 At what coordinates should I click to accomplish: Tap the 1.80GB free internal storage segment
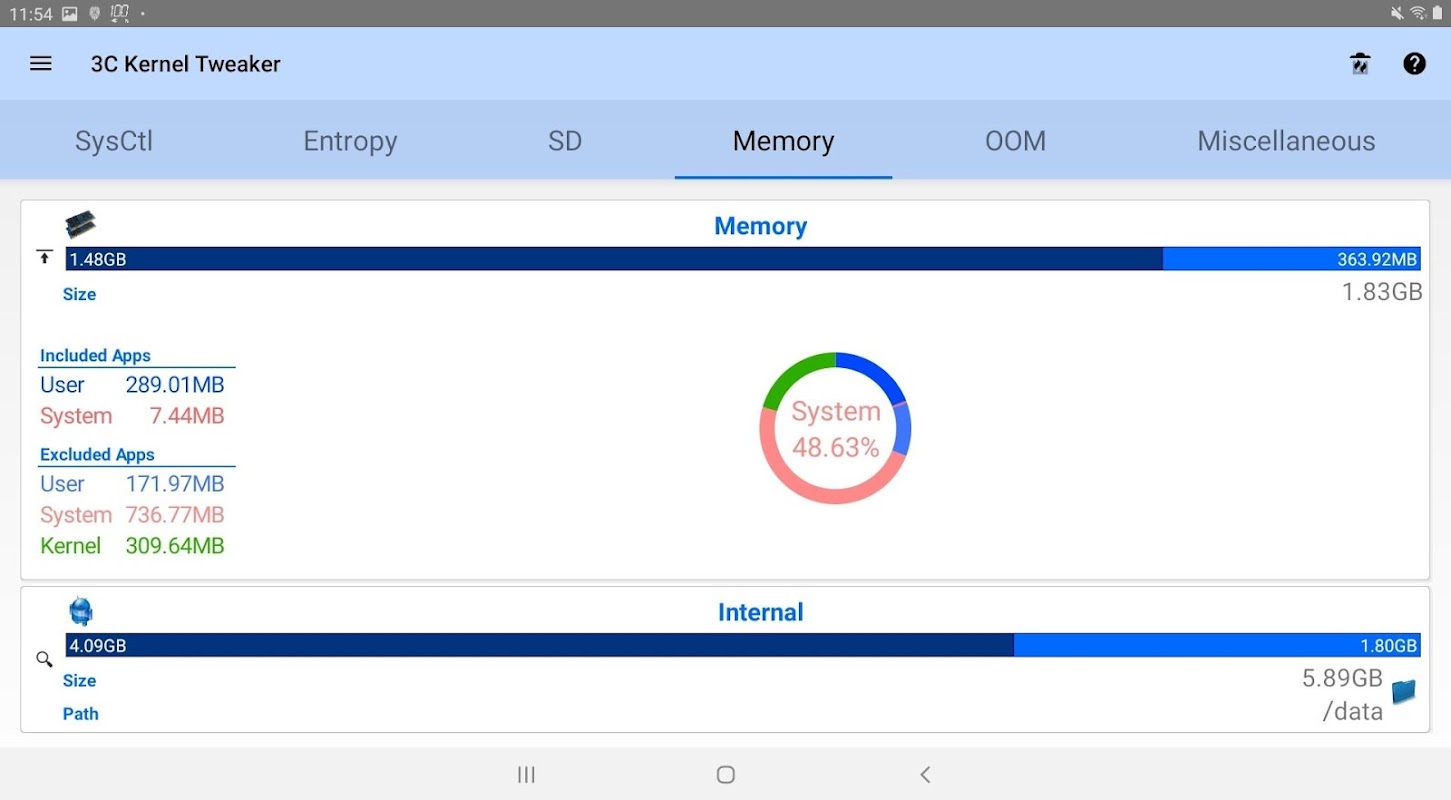(1217, 645)
